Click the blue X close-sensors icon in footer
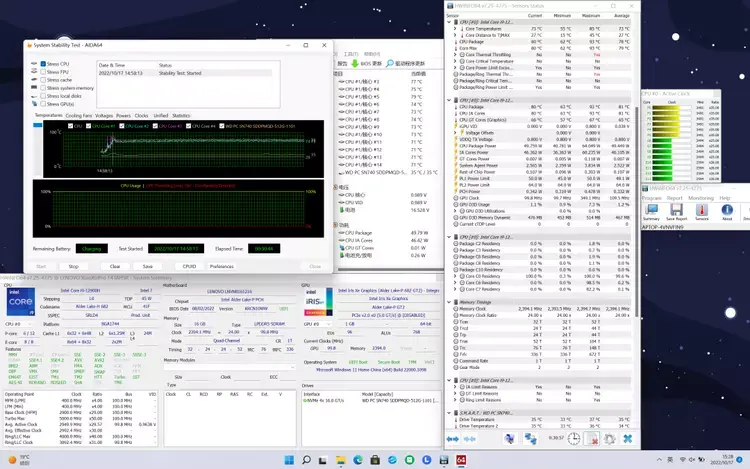The height and width of the screenshot is (469, 750). [x=628, y=438]
